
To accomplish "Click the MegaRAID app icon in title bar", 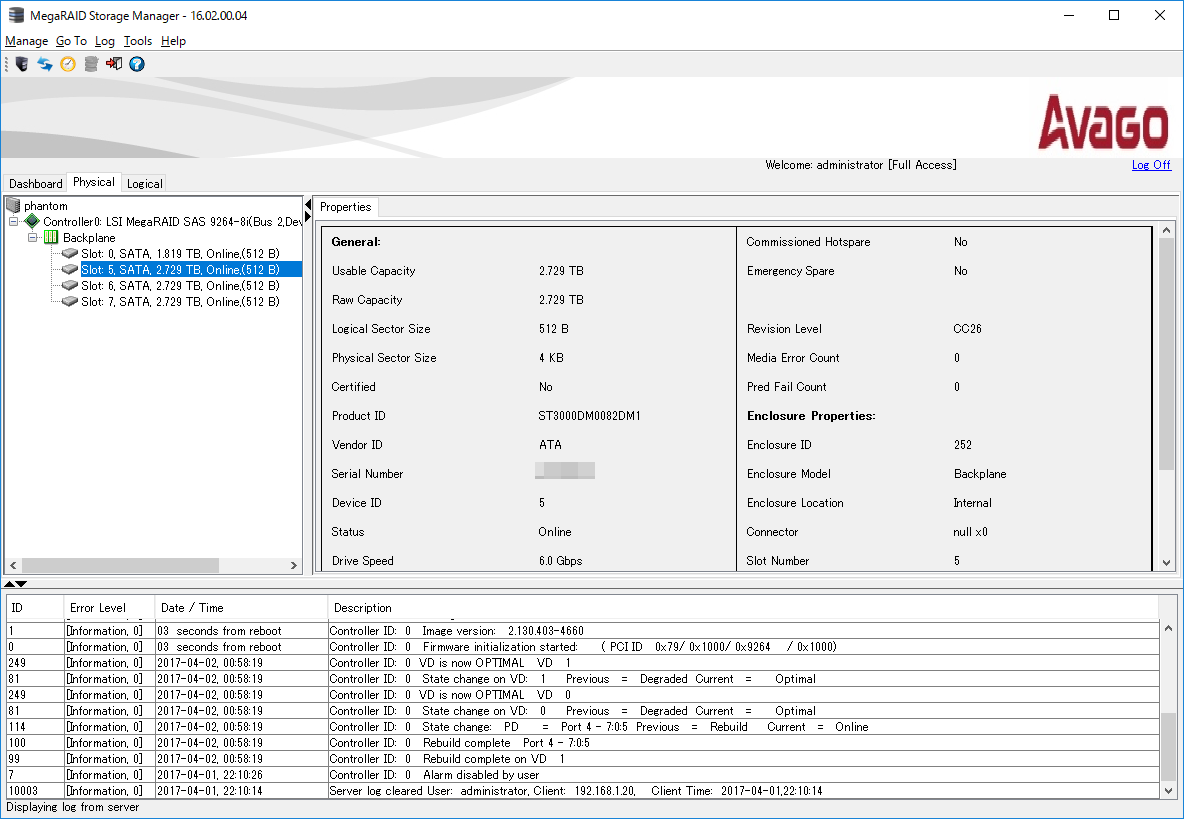I will [16, 15].
